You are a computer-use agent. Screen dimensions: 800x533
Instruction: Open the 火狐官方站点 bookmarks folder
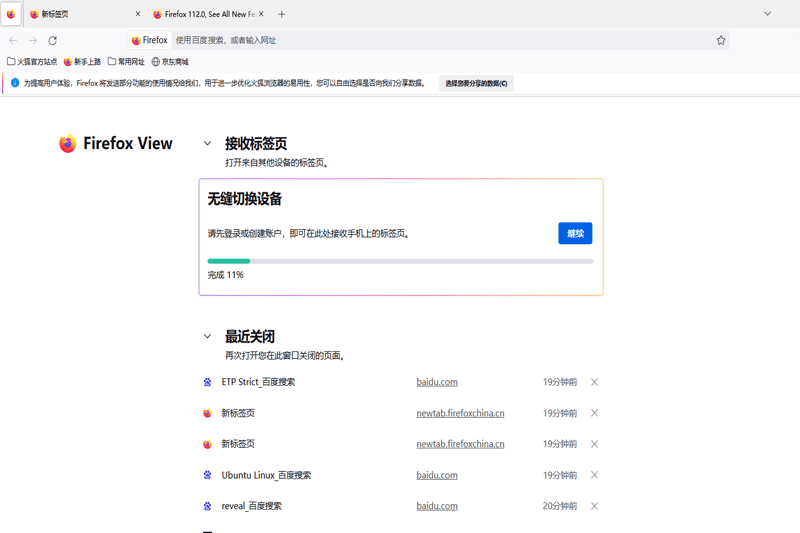pos(32,62)
